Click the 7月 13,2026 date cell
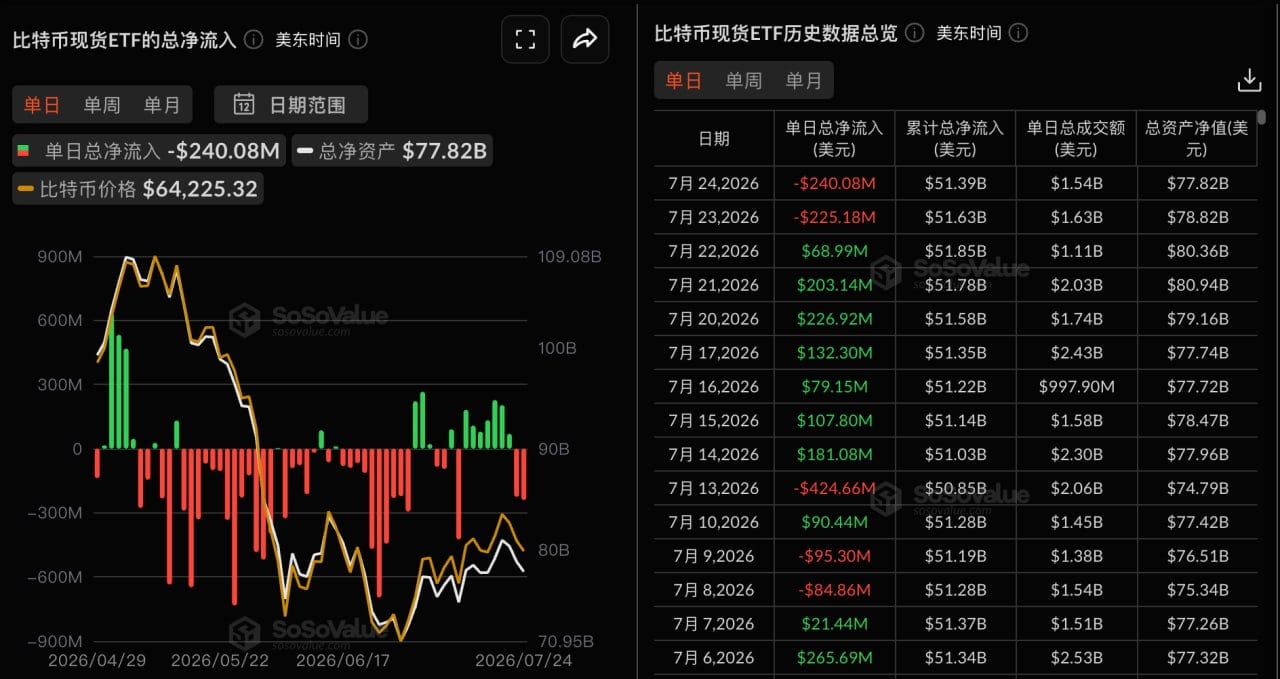This screenshot has height=679, width=1280. pos(714,488)
